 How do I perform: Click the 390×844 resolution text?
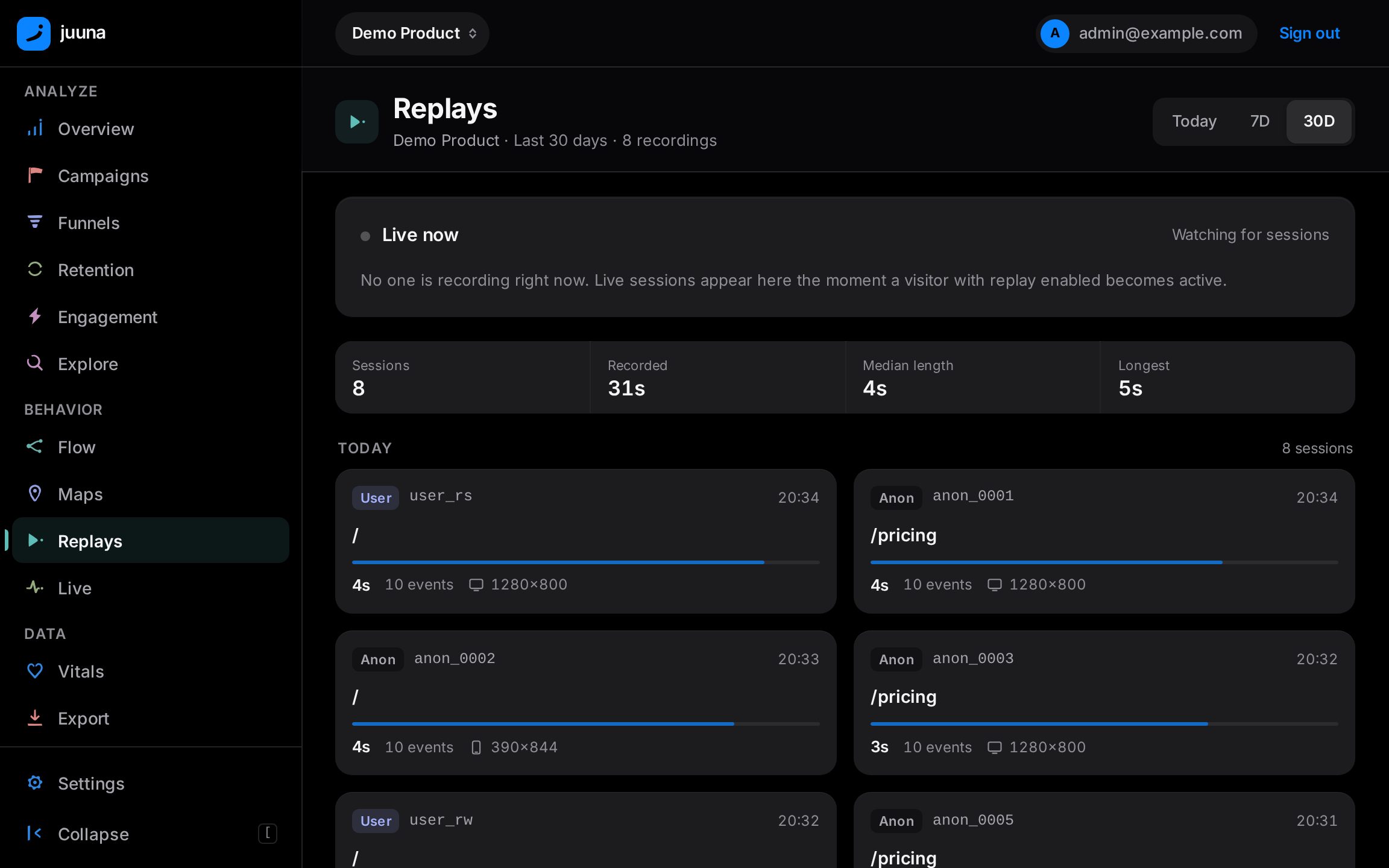[524, 747]
